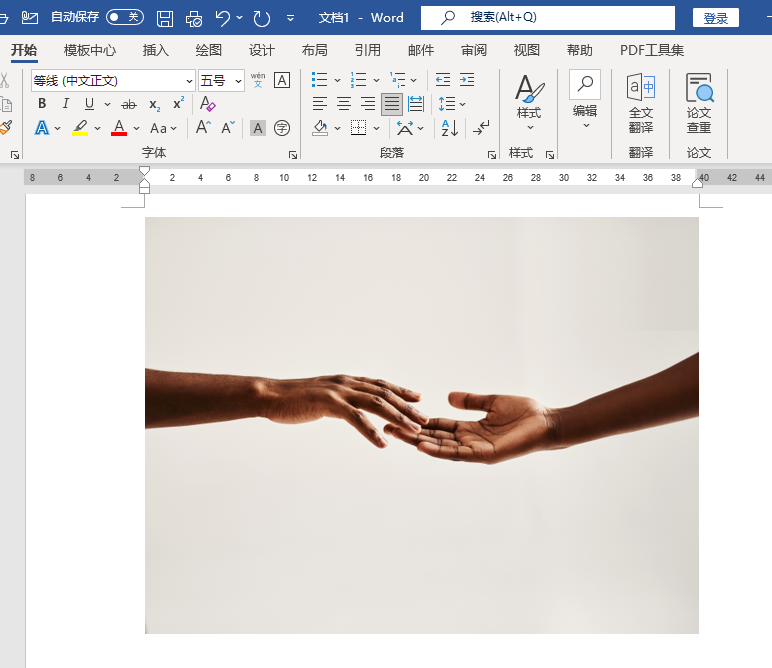Open the 邮件 tab
The height and width of the screenshot is (668, 772).
(421, 50)
